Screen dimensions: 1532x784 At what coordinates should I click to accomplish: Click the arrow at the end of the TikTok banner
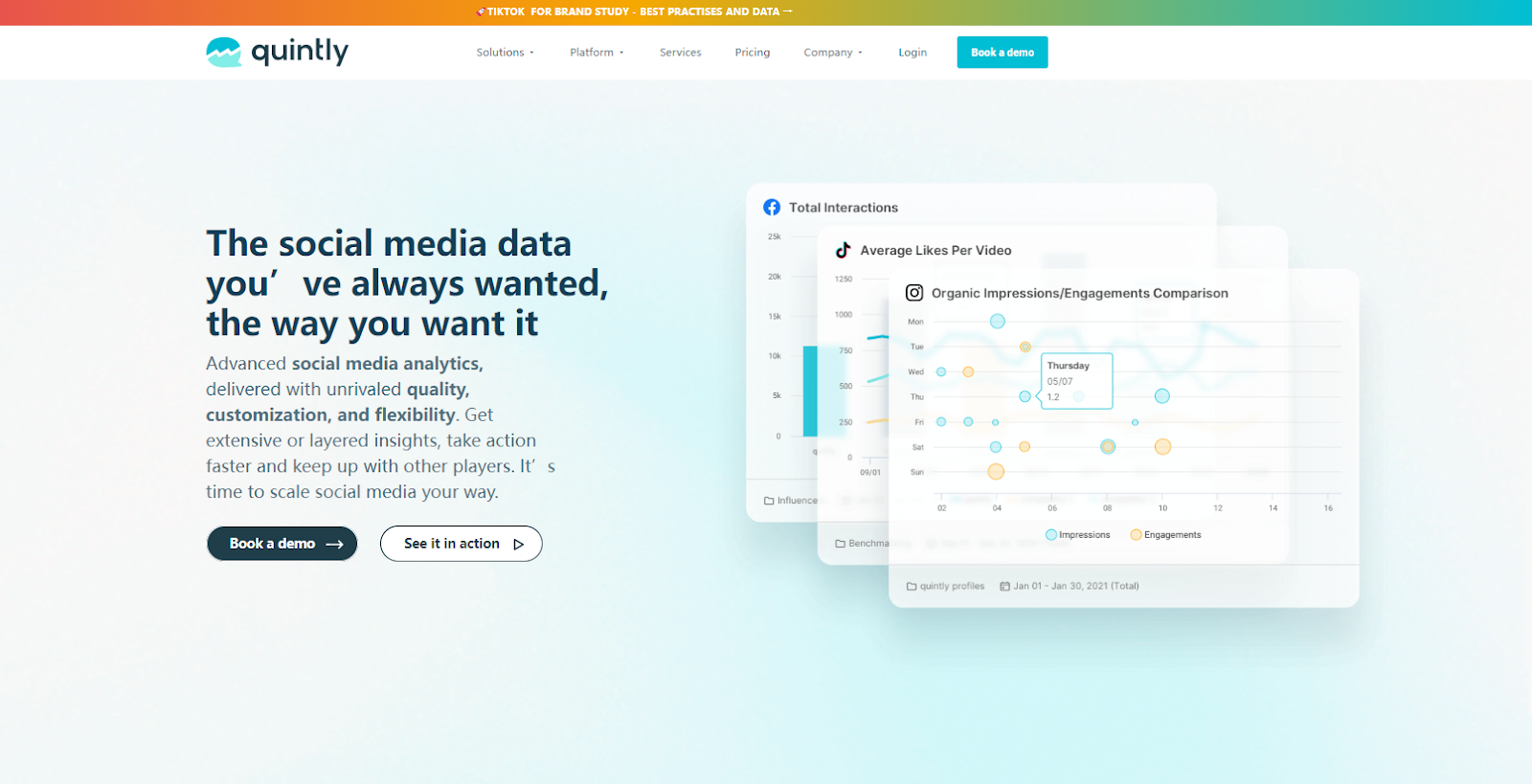788,11
